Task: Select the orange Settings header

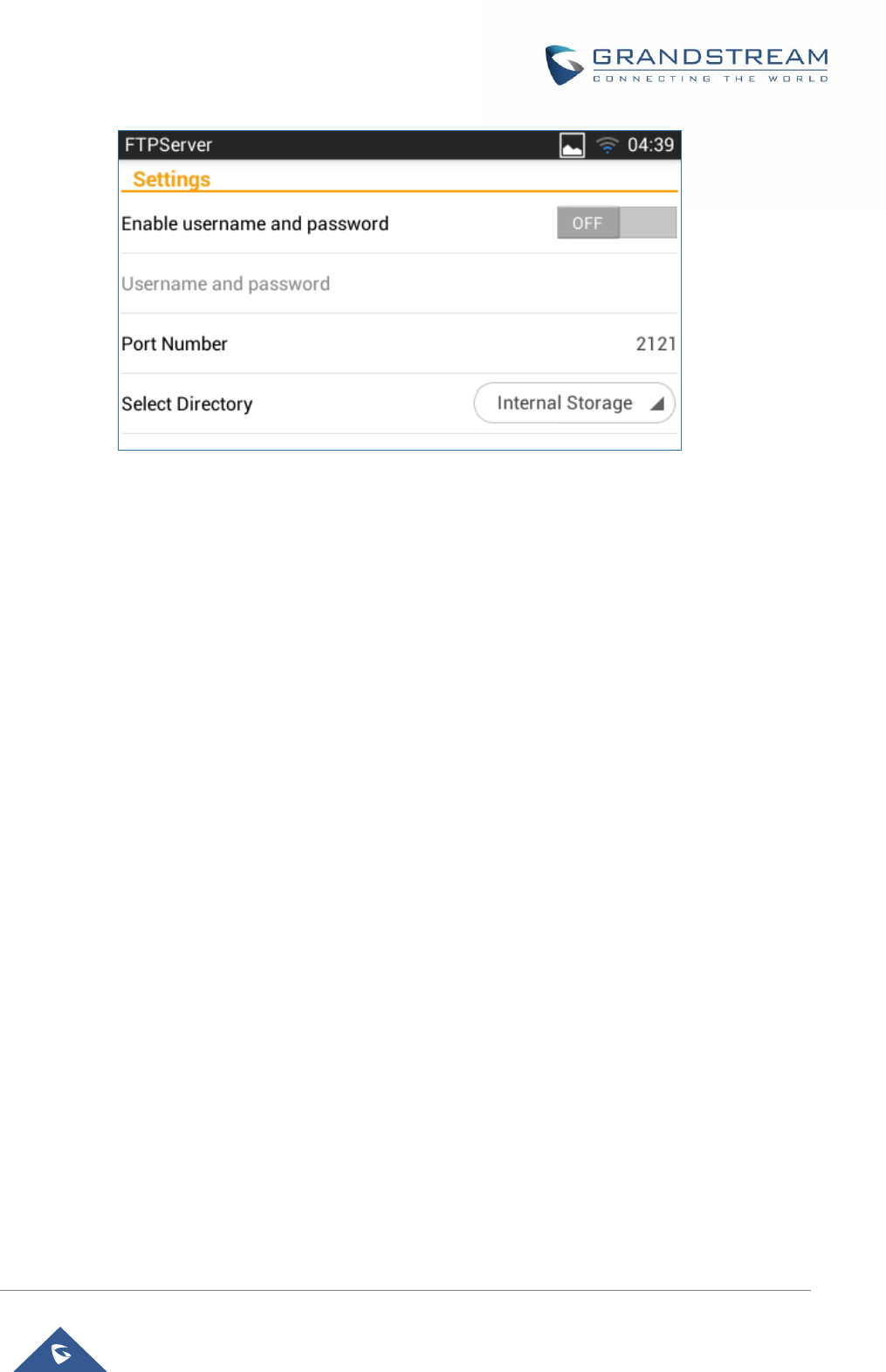Action: coord(171,179)
